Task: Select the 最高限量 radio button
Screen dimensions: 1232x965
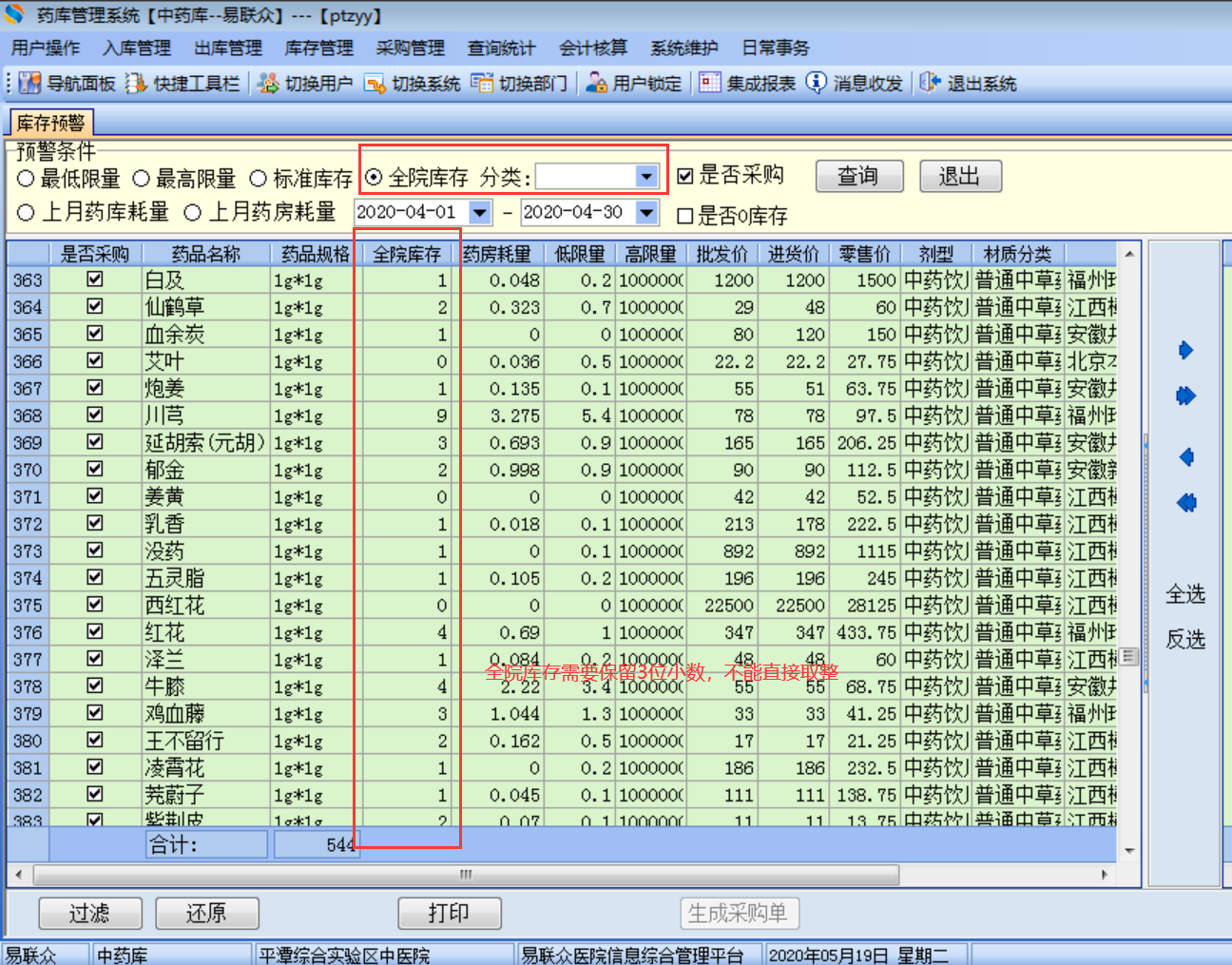Action: pos(142,179)
